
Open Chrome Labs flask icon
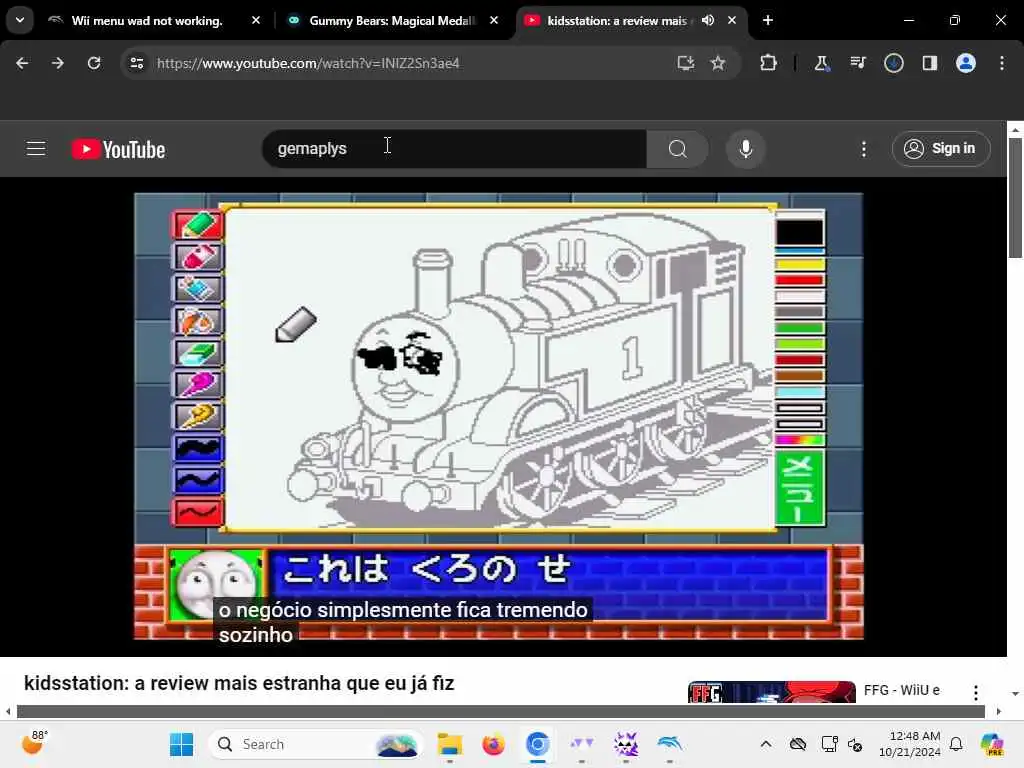[x=821, y=63]
